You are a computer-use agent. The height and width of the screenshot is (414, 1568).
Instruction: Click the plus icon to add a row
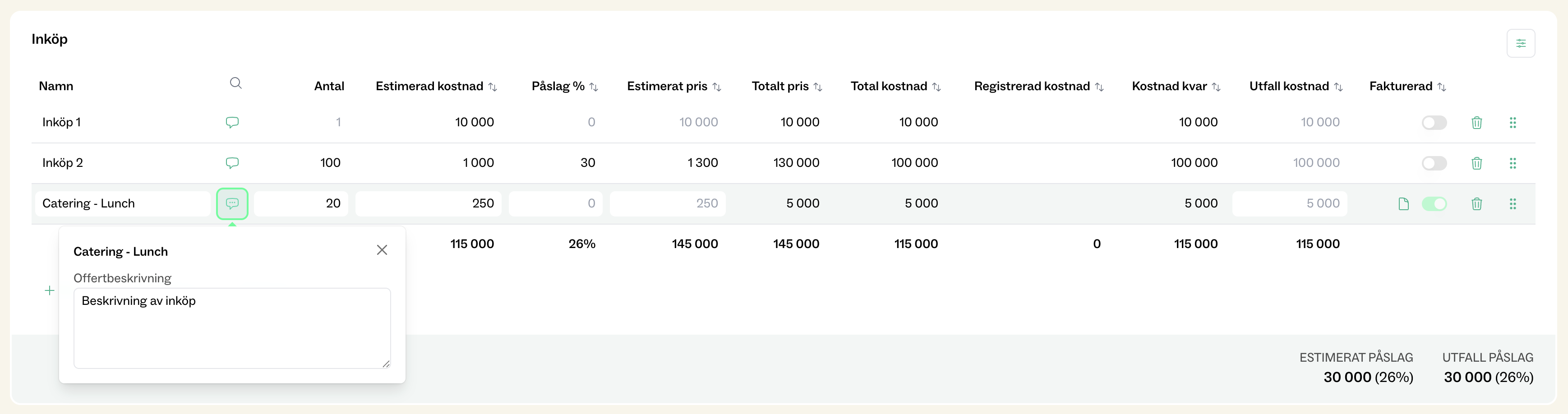[50, 291]
